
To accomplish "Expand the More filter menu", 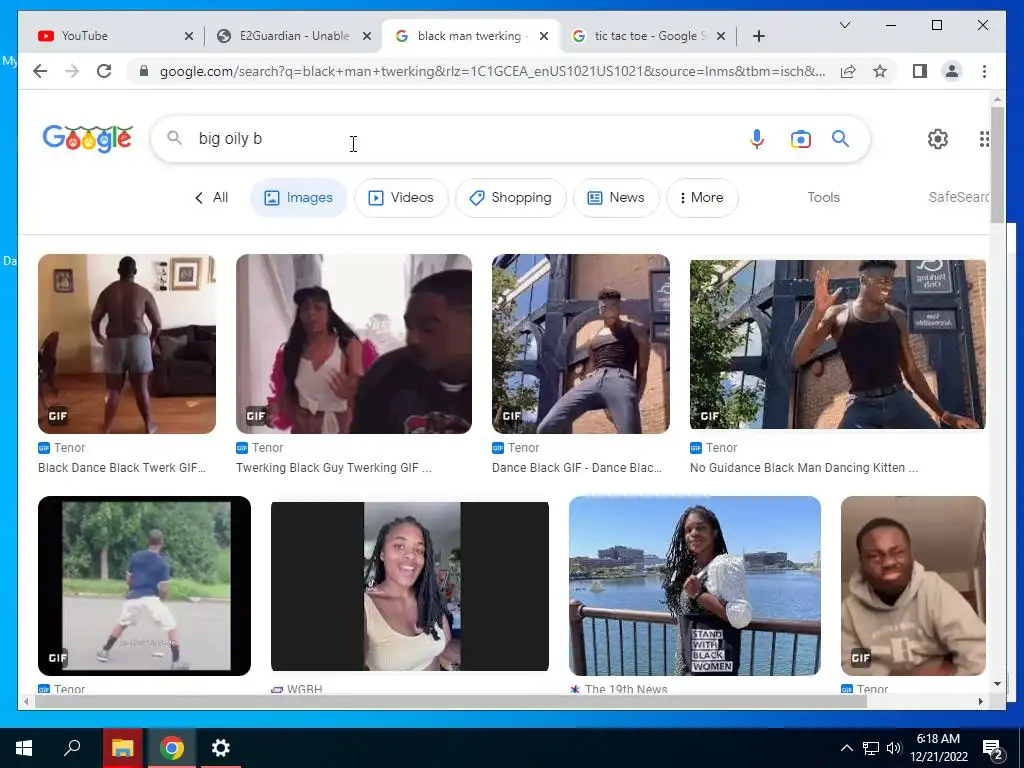I will 702,197.
